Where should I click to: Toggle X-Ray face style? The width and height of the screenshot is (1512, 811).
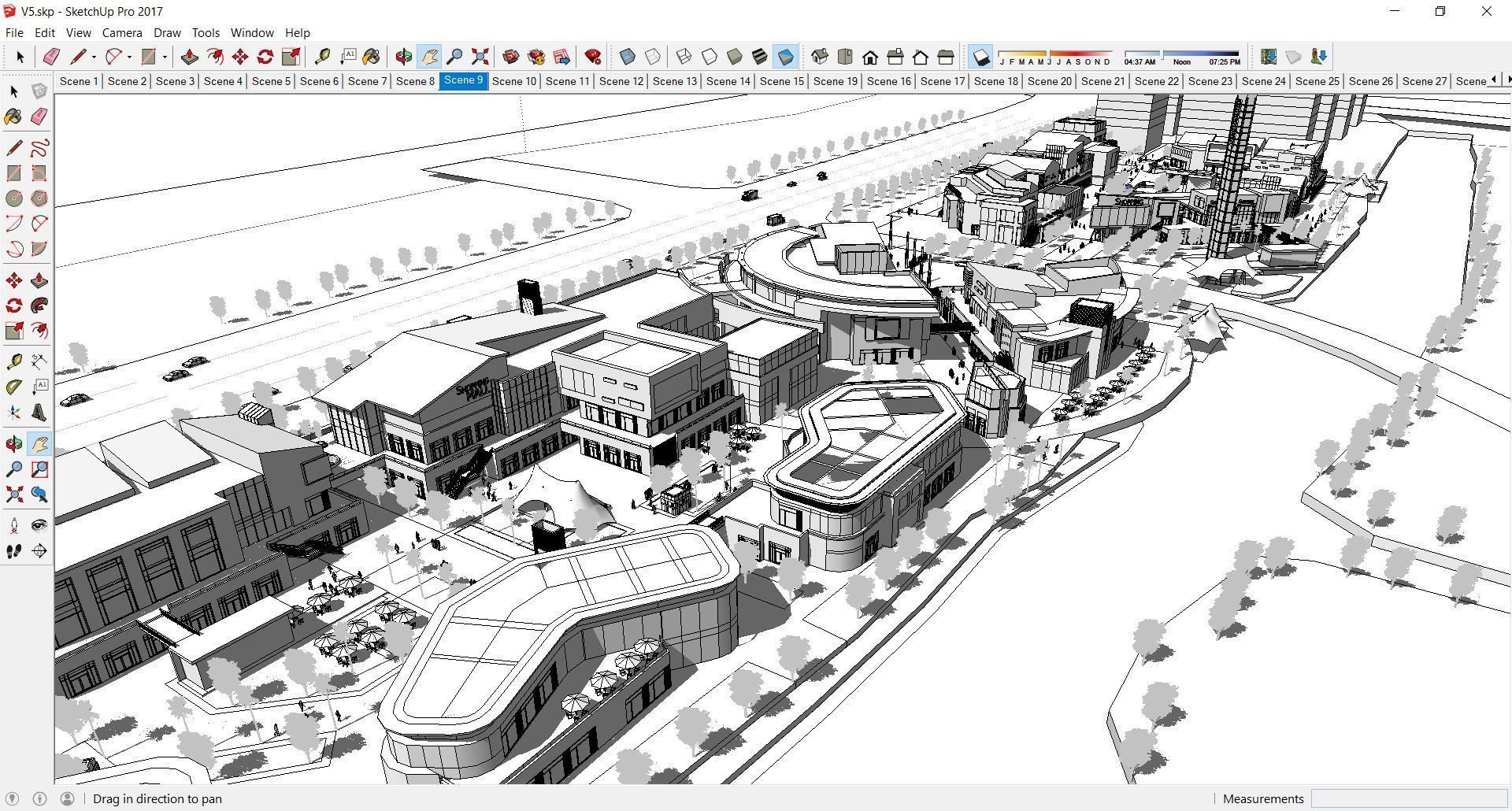tap(628, 57)
